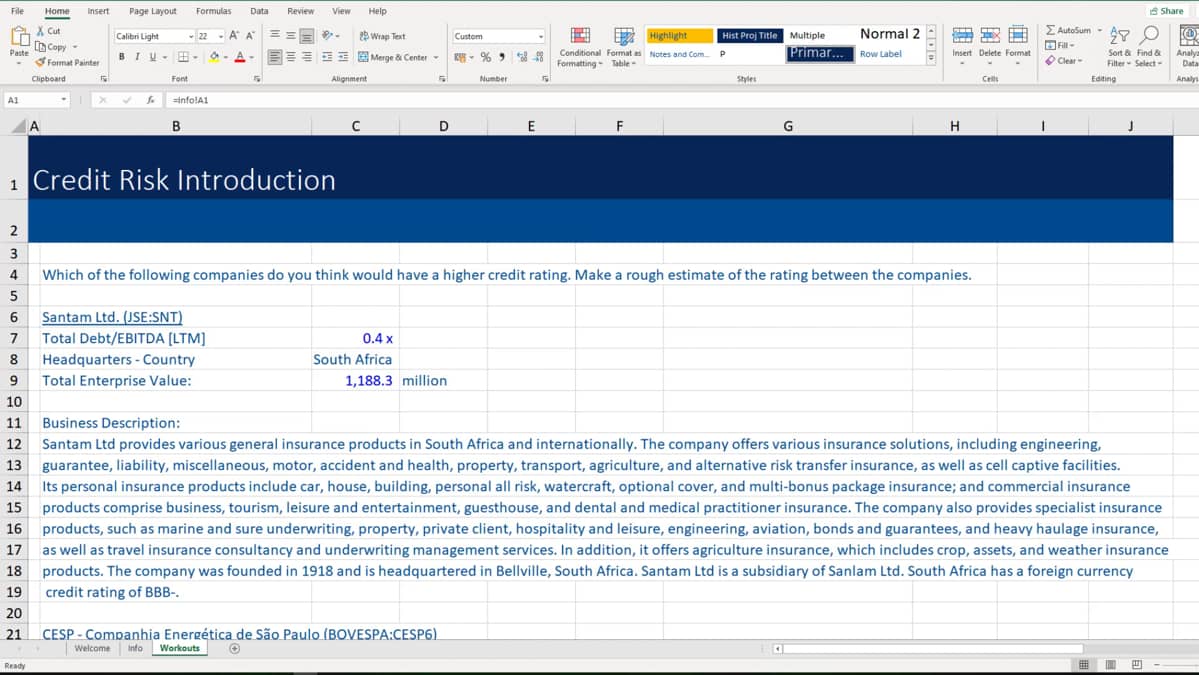Click the AutoSum sigma button

pyautogui.click(x=1068, y=30)
